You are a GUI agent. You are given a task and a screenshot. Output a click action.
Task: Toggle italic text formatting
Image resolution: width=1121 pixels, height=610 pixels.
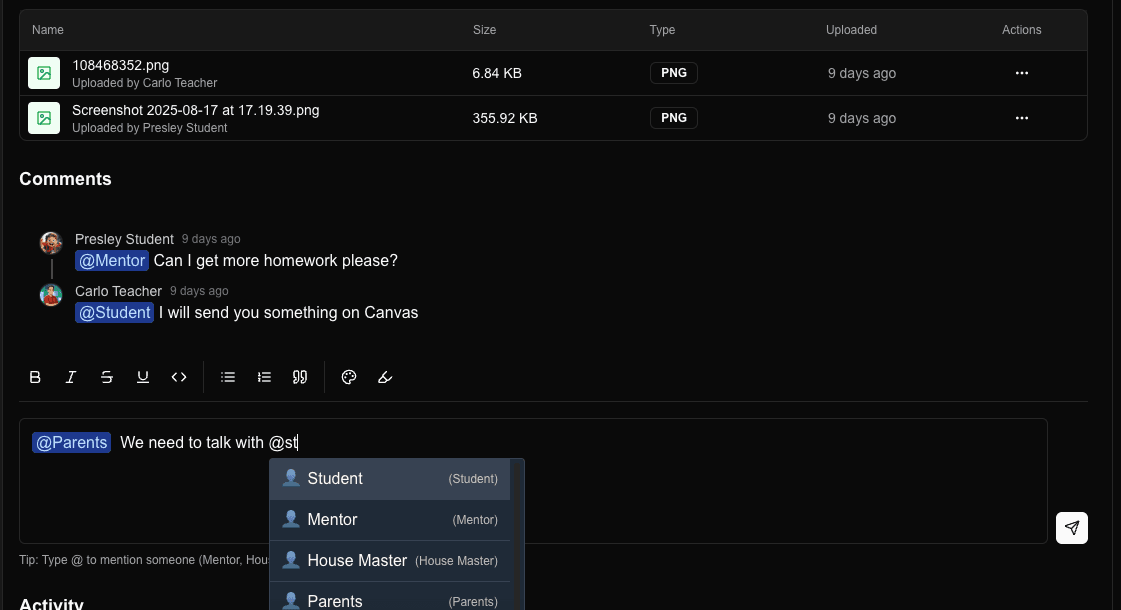71,377
